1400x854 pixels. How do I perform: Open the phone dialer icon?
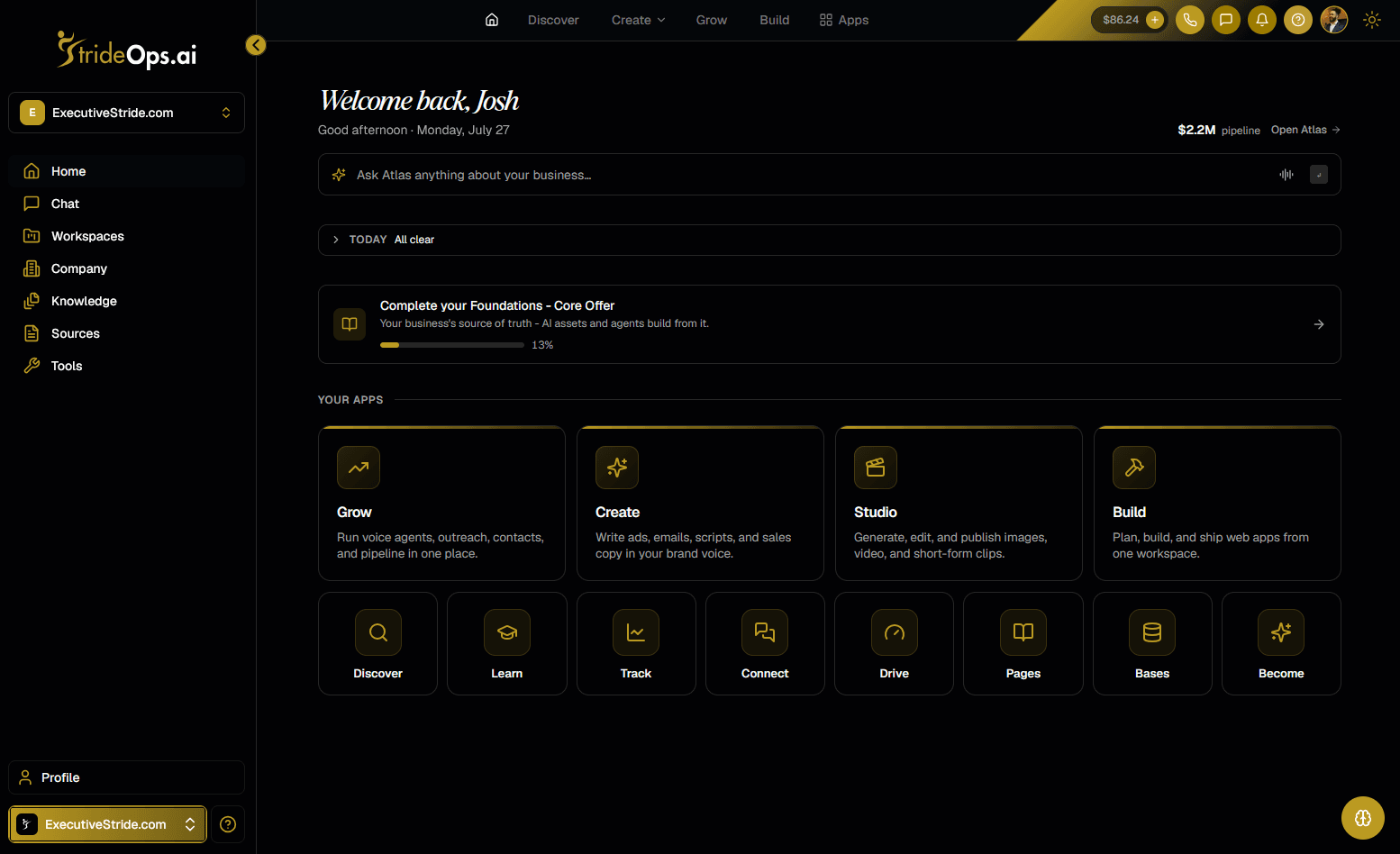(1190, 20)
